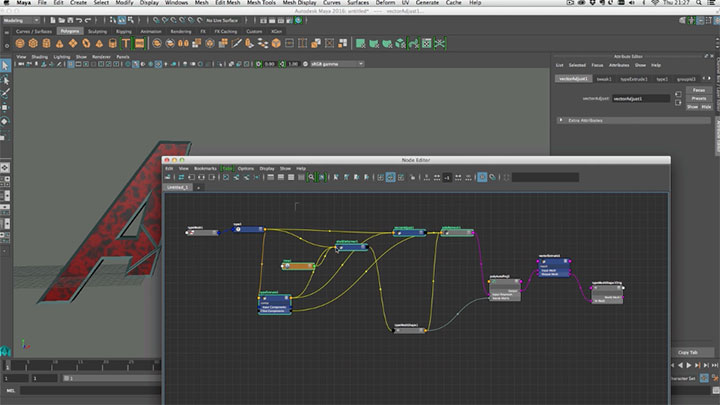Click the Load Attributes arrow icon in Attribute Editor

pyautogui.click(x=678, y=94)
